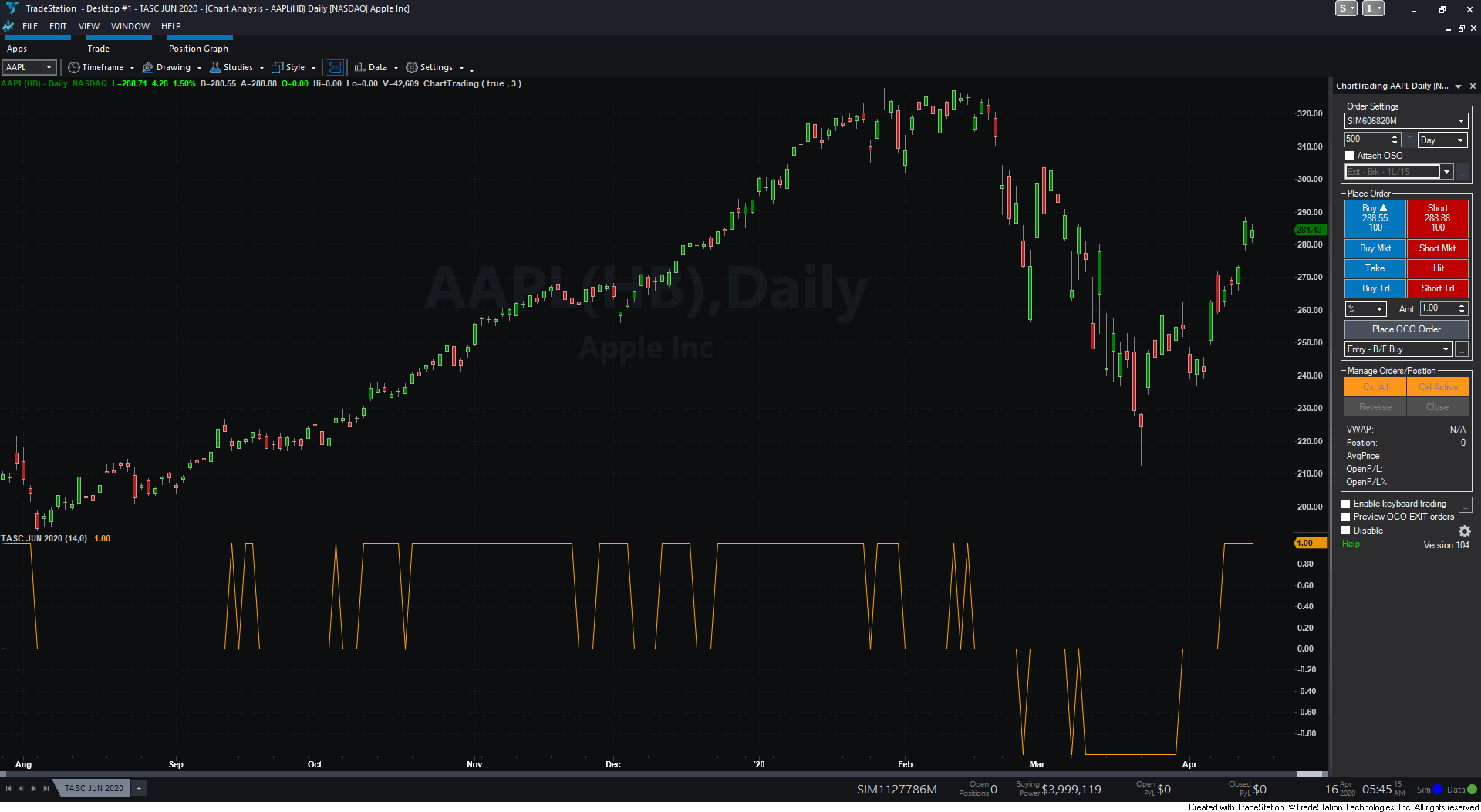Open the HELP menu

171,26
